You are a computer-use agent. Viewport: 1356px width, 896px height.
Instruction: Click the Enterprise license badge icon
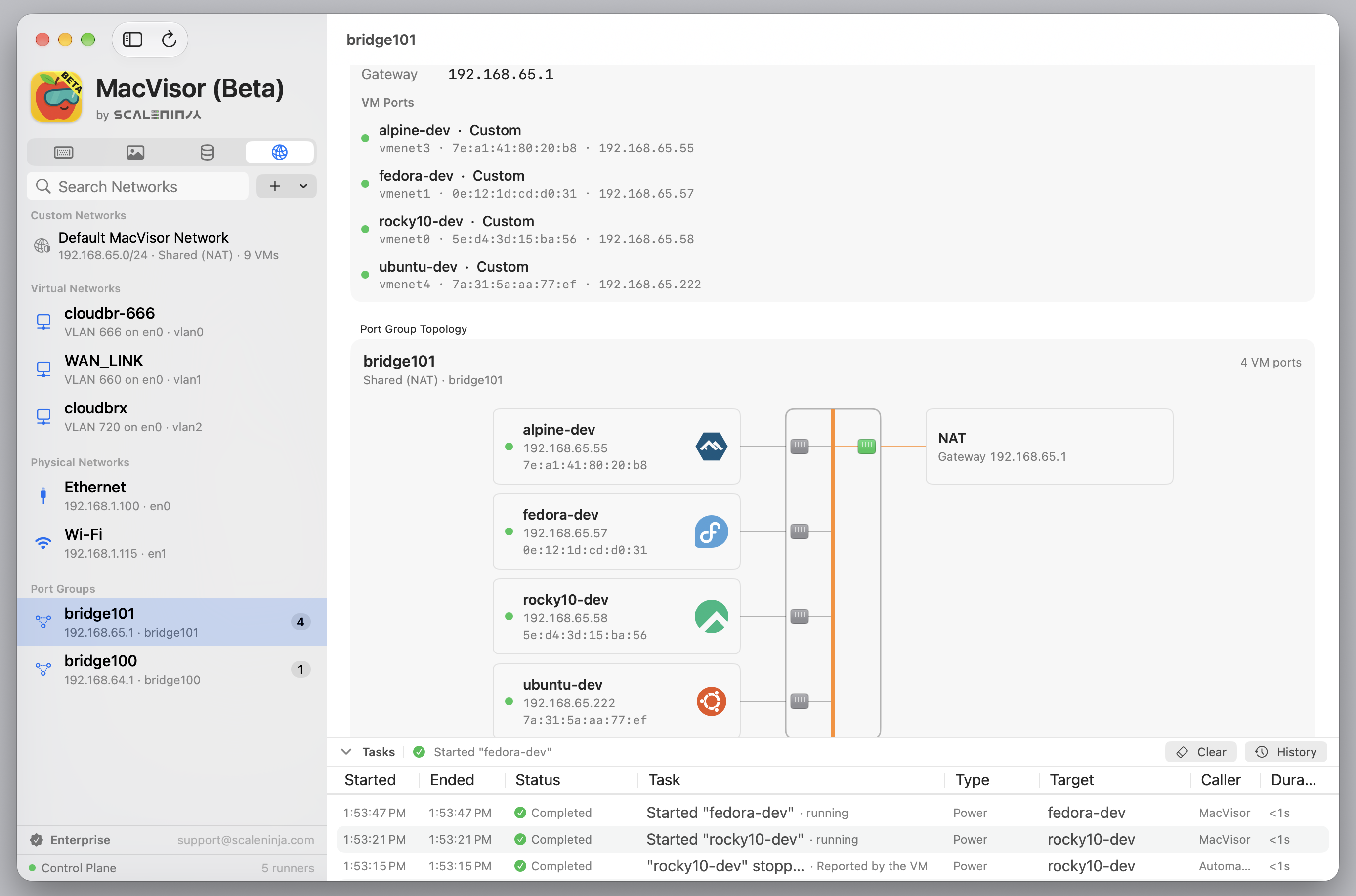[37, 840]
